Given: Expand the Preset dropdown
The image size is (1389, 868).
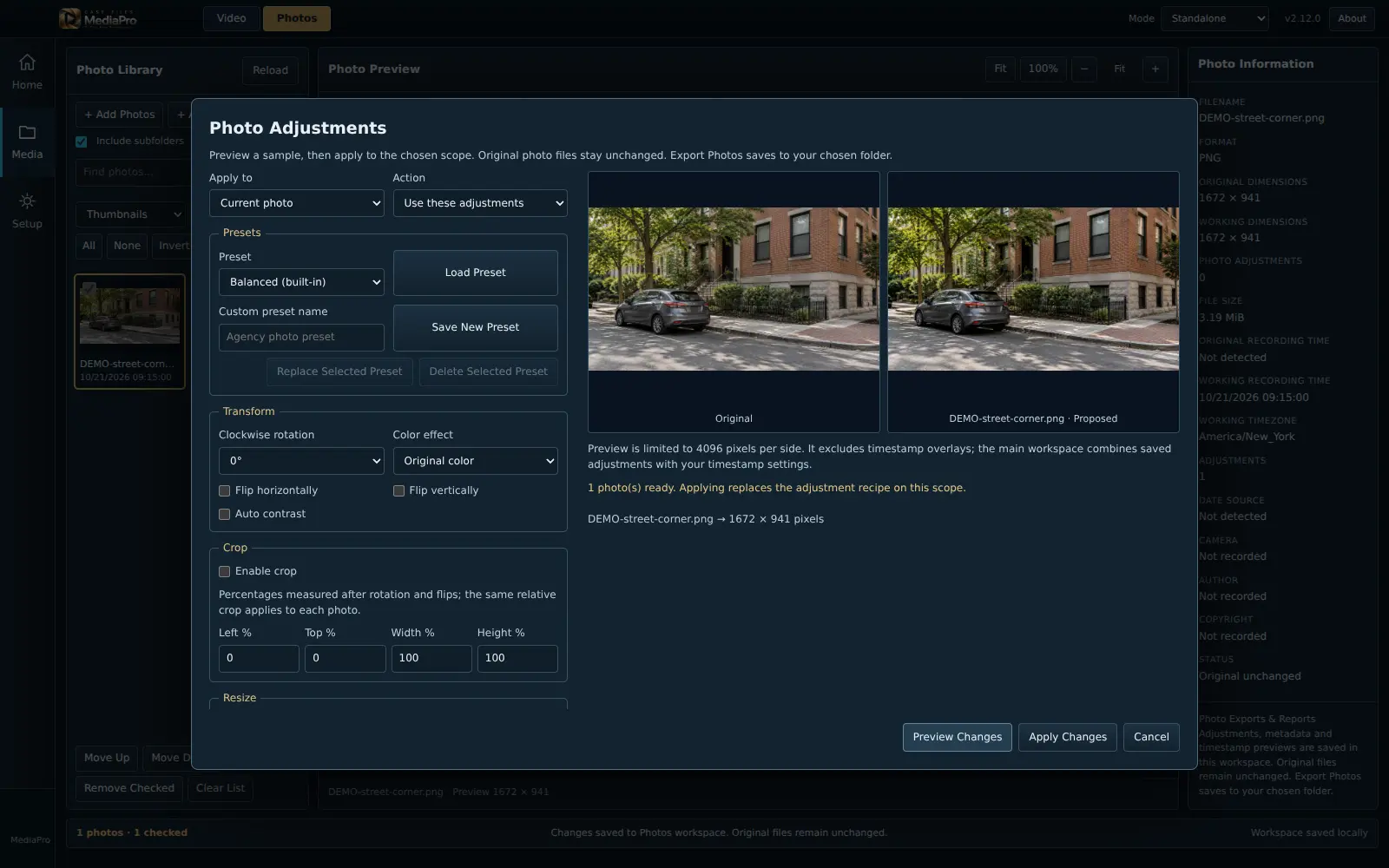Looking at the screenshot, I should coord(301,282).
